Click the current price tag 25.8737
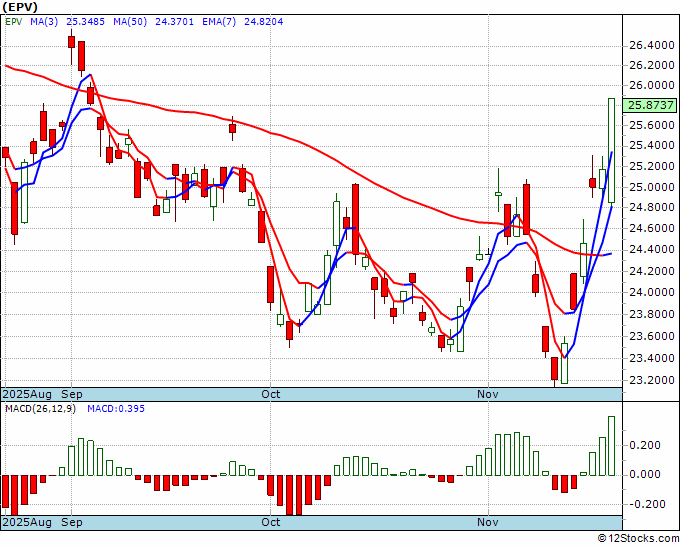680x546 pixels. point(651,105)
